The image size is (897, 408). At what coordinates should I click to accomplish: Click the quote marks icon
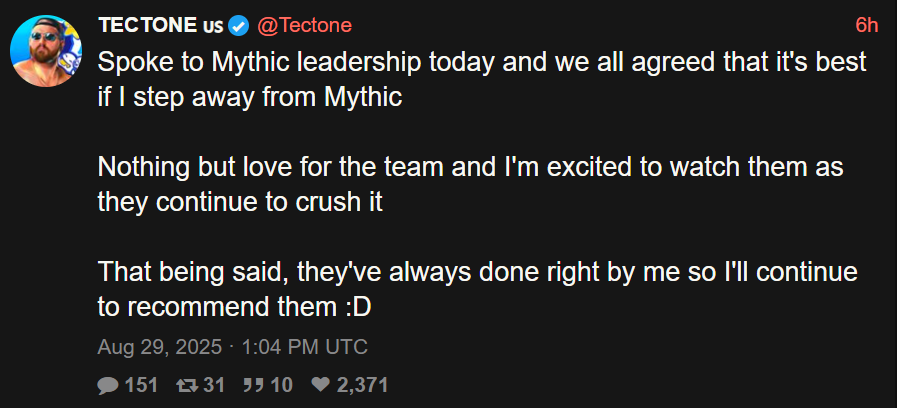(x=253, y=385)
